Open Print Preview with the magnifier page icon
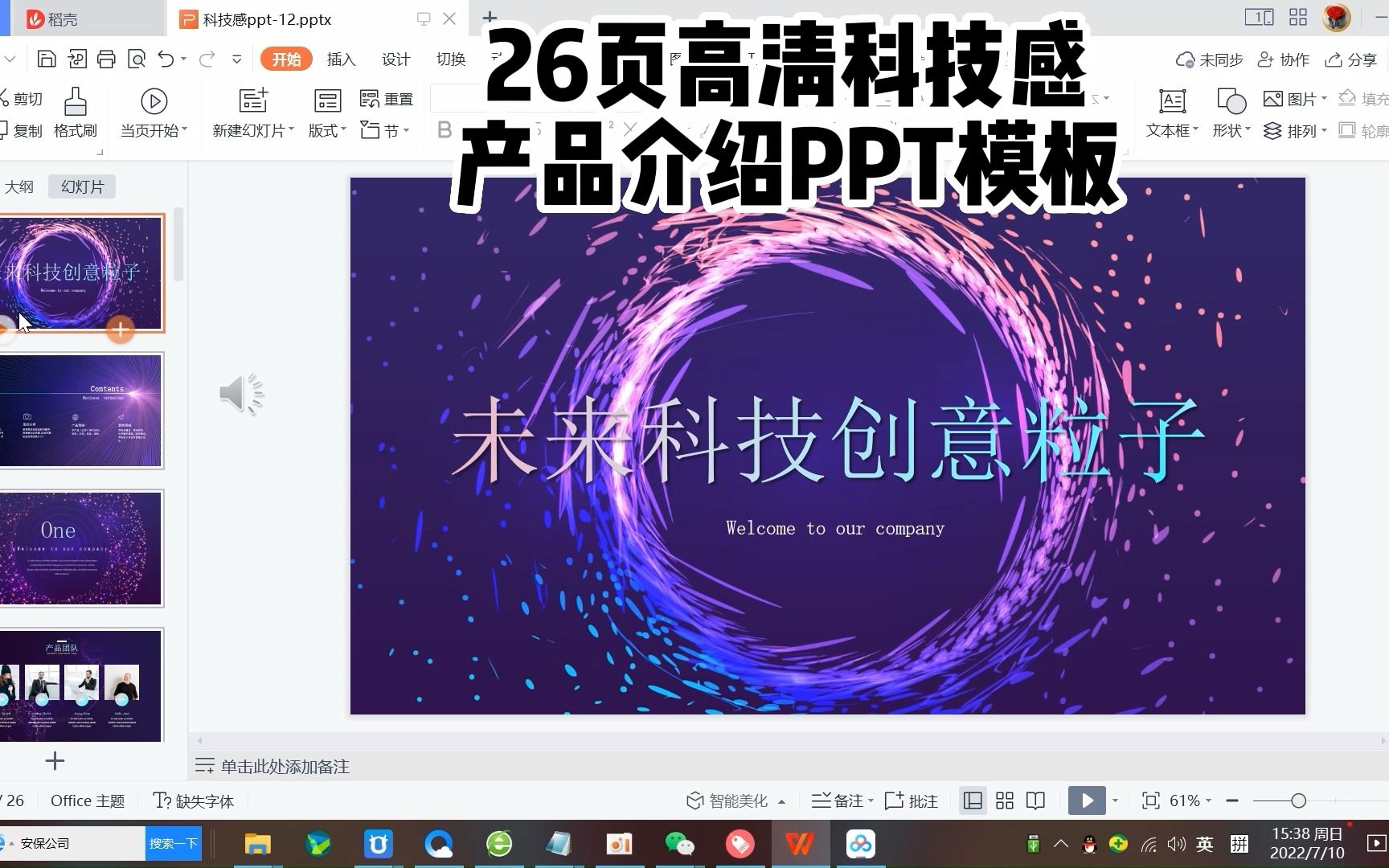The width and height of the screenshot is (1389, 868). [137, 59]
